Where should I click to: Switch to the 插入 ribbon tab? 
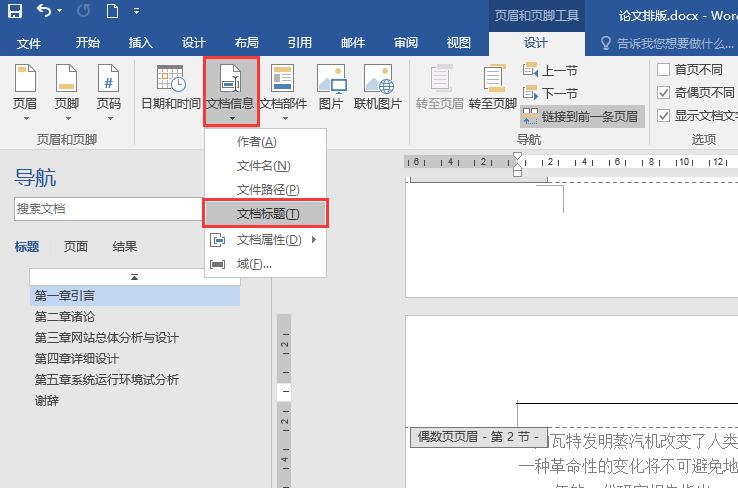[141, 43]
